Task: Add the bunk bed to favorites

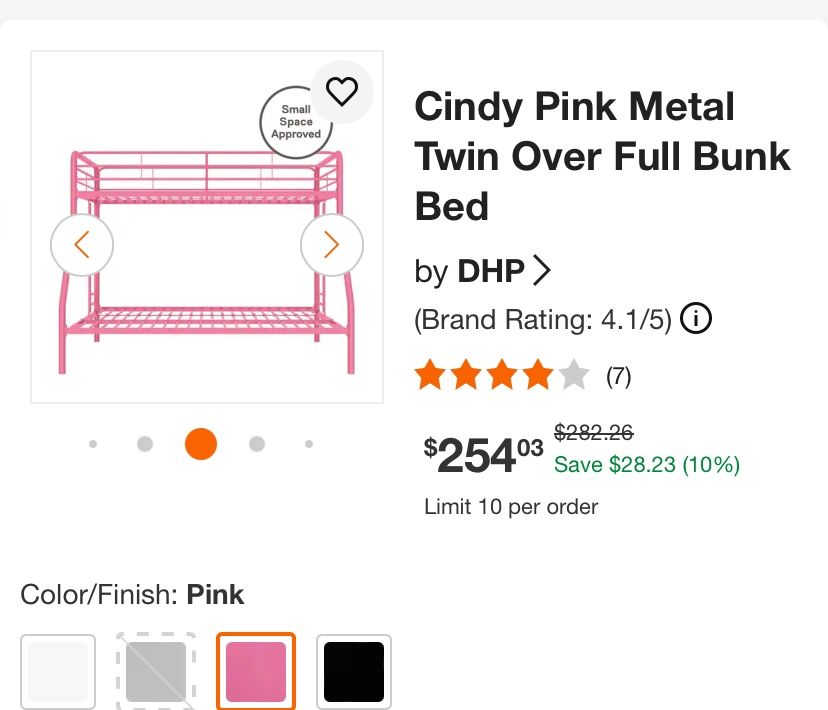Action: click(343, 90)
